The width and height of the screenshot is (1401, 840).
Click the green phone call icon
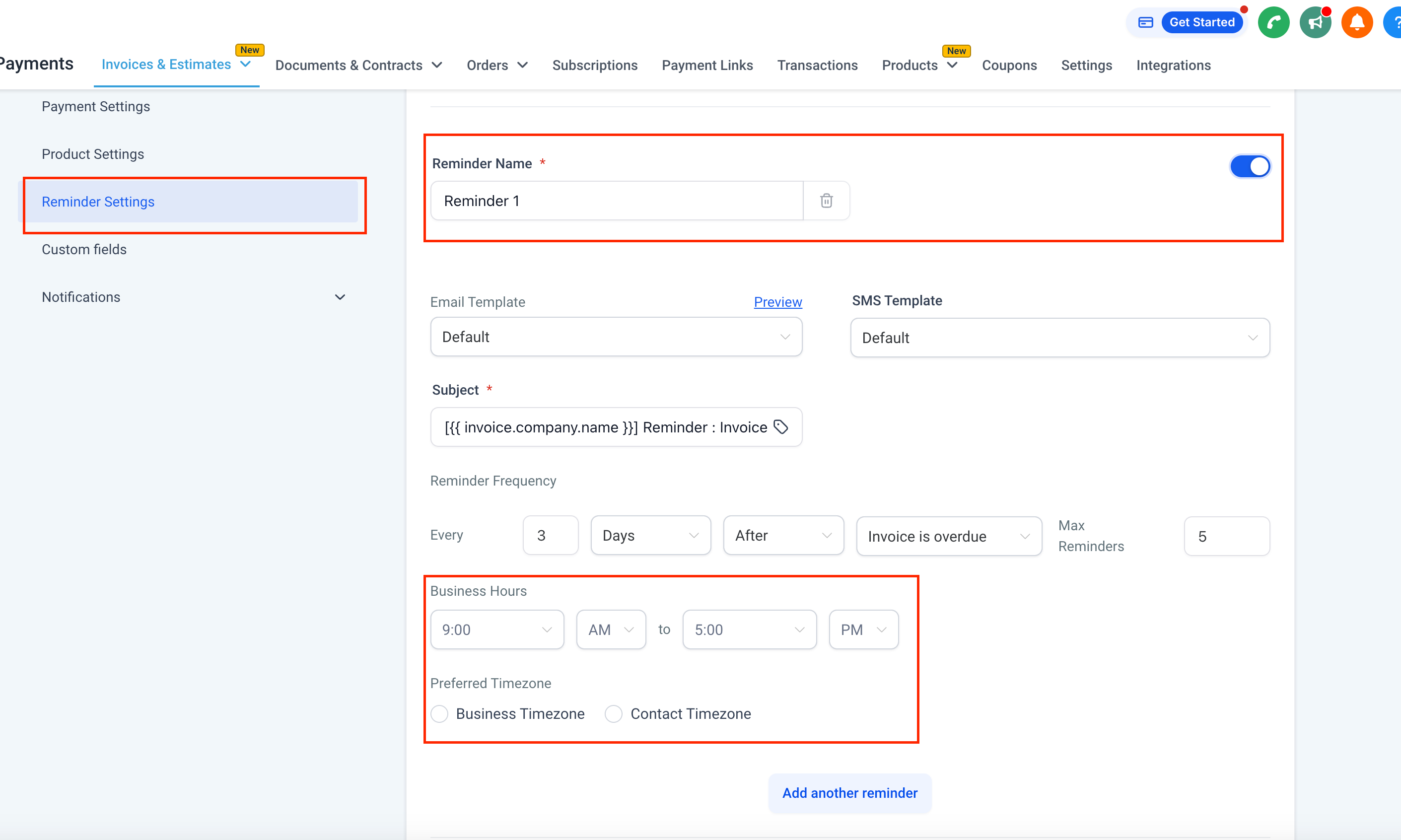point(1273,23)
